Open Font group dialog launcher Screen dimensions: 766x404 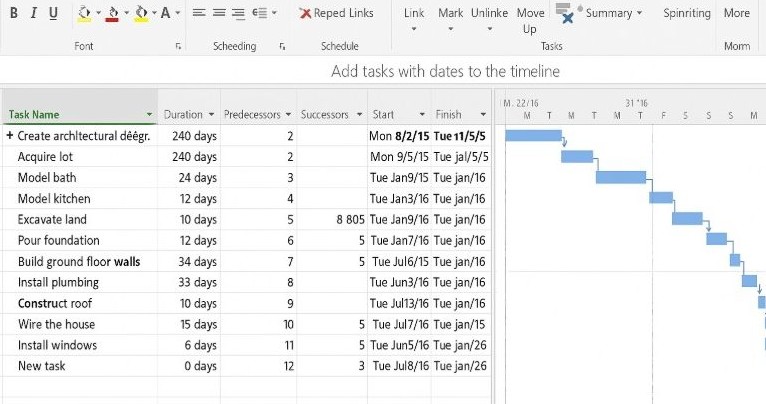(178, 46)
